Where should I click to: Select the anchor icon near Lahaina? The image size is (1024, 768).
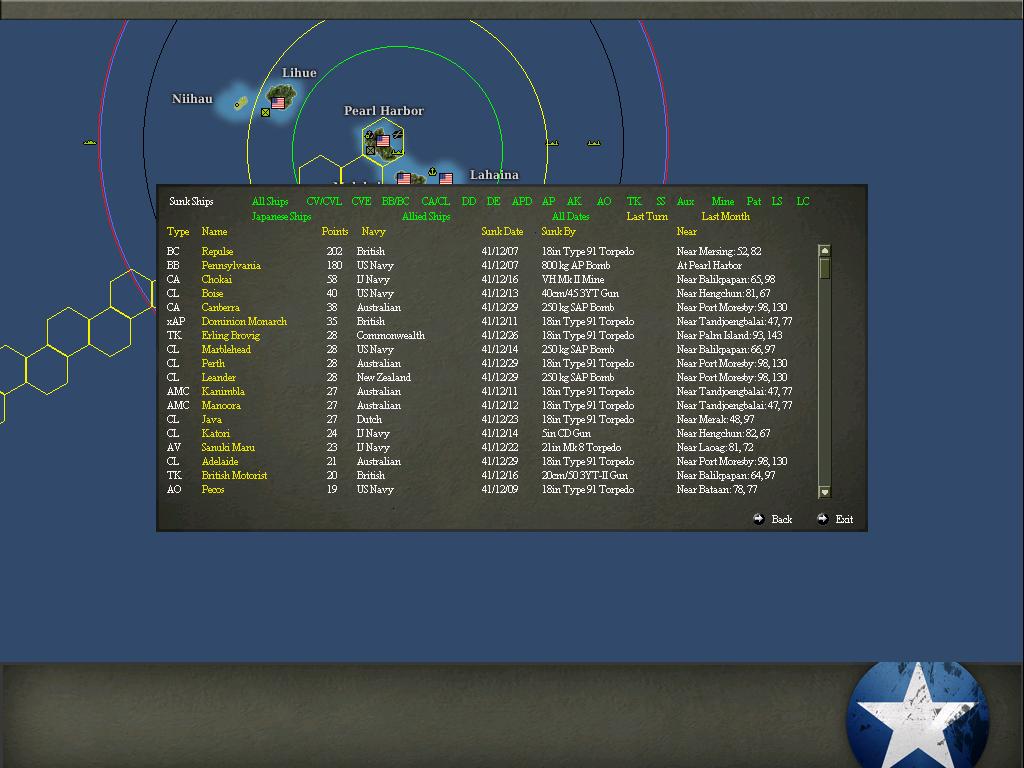tap(432, 172)
